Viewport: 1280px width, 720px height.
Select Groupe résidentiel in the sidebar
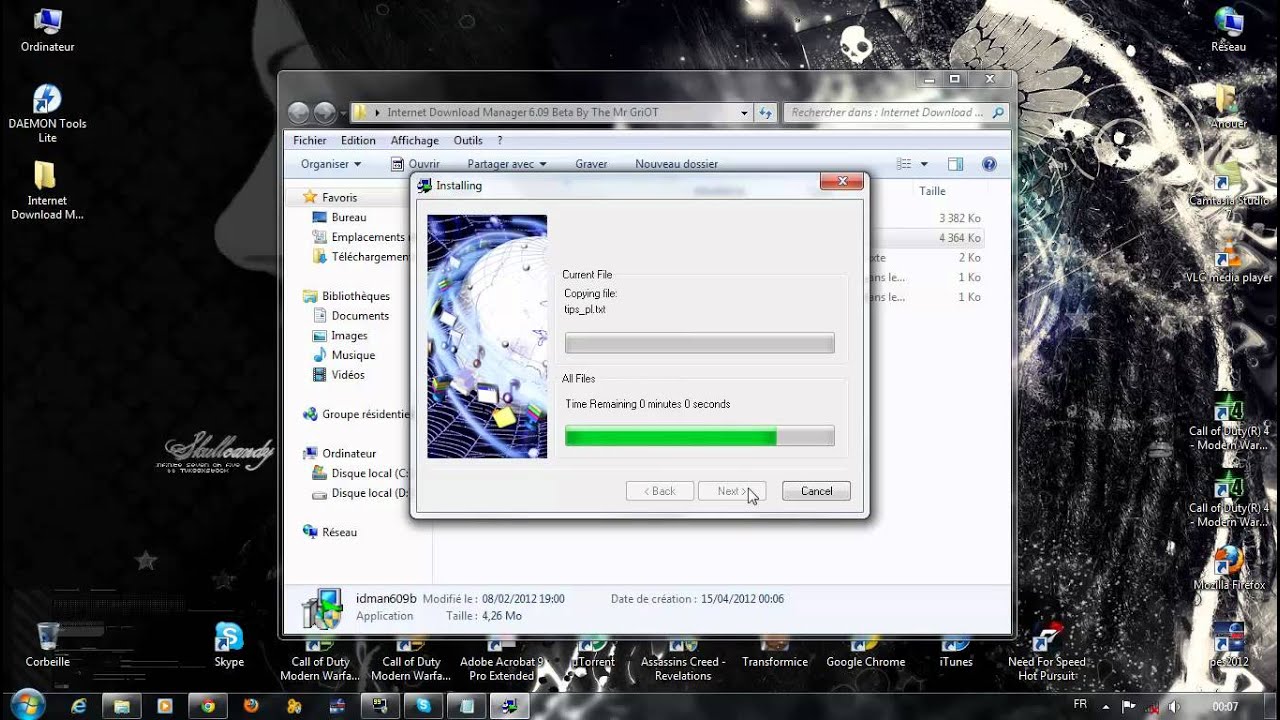click(356, 414)
